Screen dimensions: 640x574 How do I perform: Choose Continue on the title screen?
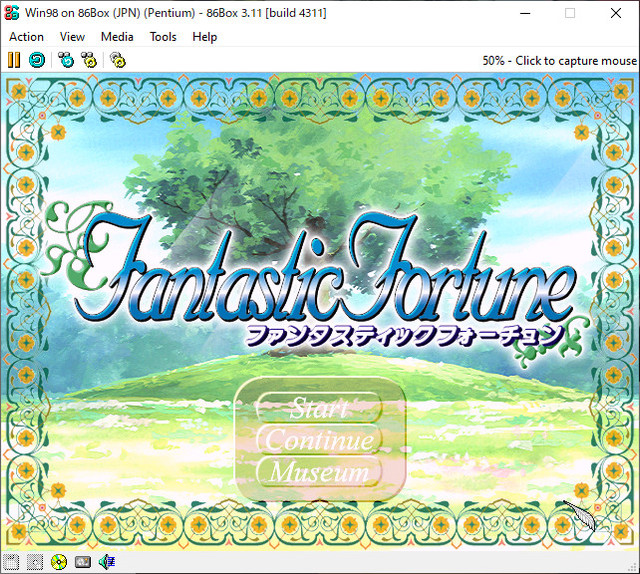click(319, 440)
